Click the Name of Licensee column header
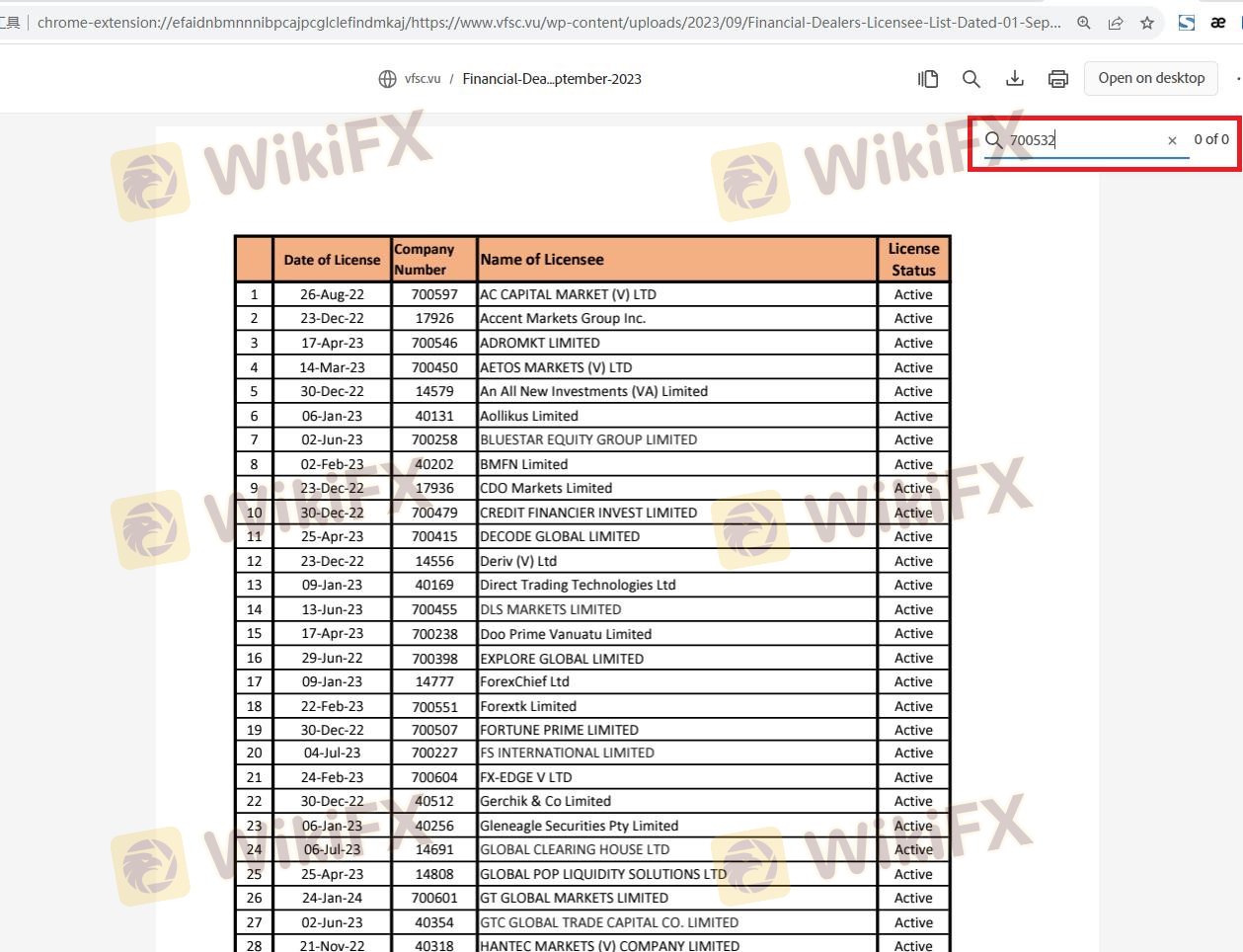This screenshot has width=1243, height=952. 542,260
